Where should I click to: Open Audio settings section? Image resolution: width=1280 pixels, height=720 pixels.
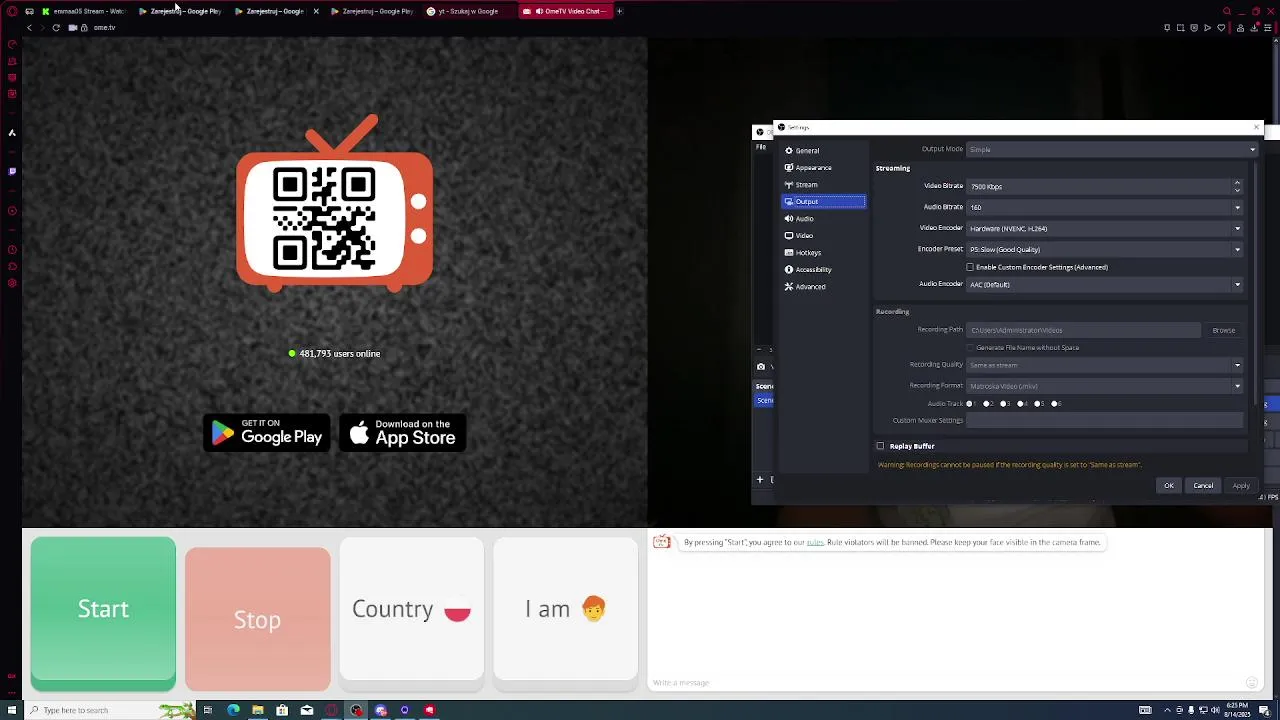click(x=823, y=219)
